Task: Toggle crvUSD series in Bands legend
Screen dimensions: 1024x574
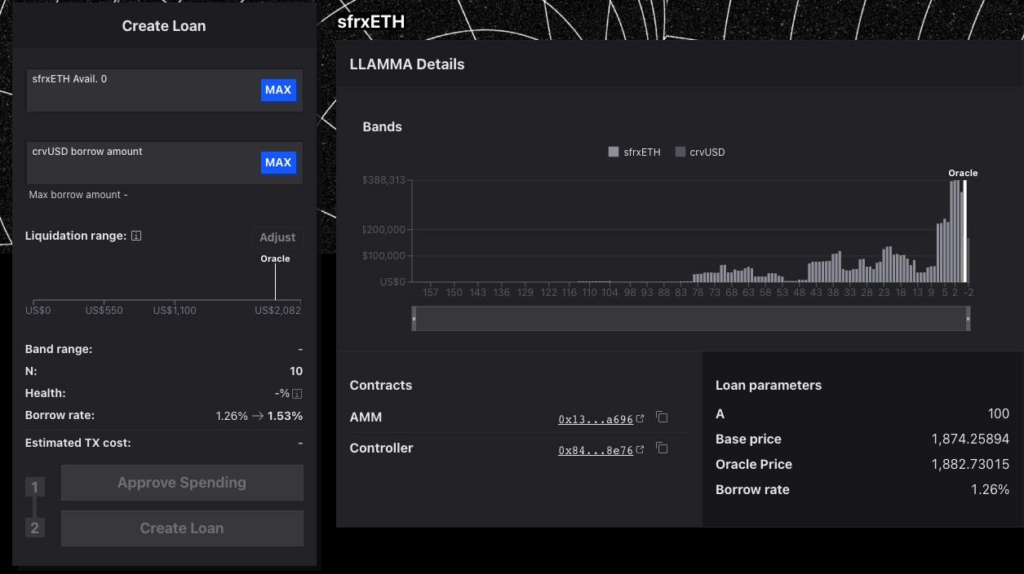Action: tap(700, 152)
